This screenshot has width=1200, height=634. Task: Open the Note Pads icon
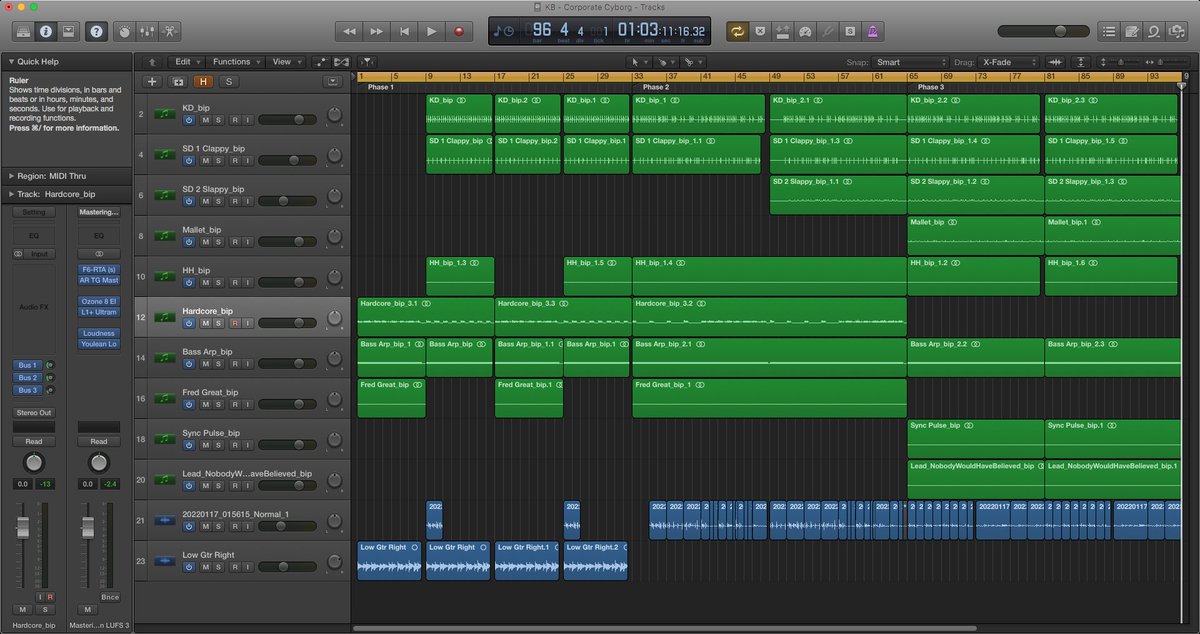[x=1131, y=30]
